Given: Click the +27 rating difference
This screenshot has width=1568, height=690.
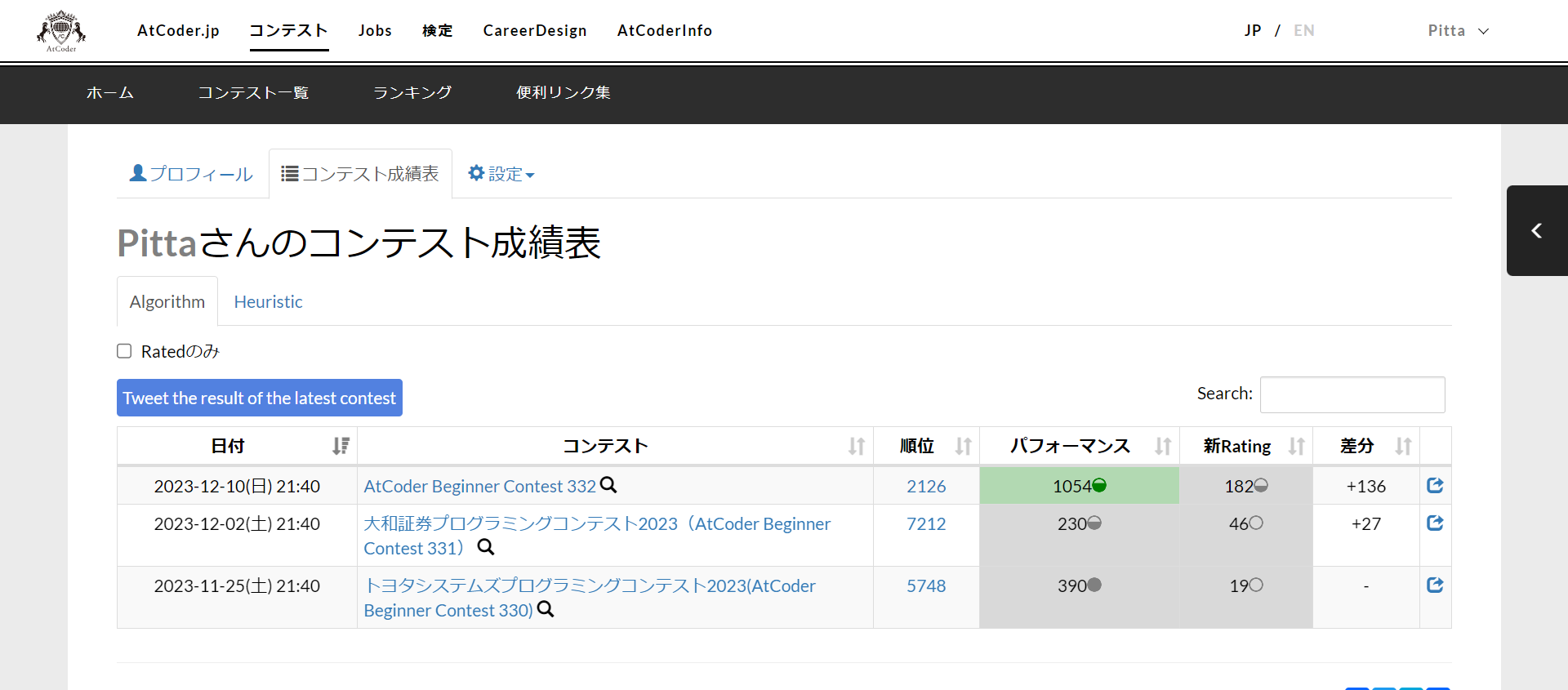Looking at the screenshot, I should point(1366,523).
